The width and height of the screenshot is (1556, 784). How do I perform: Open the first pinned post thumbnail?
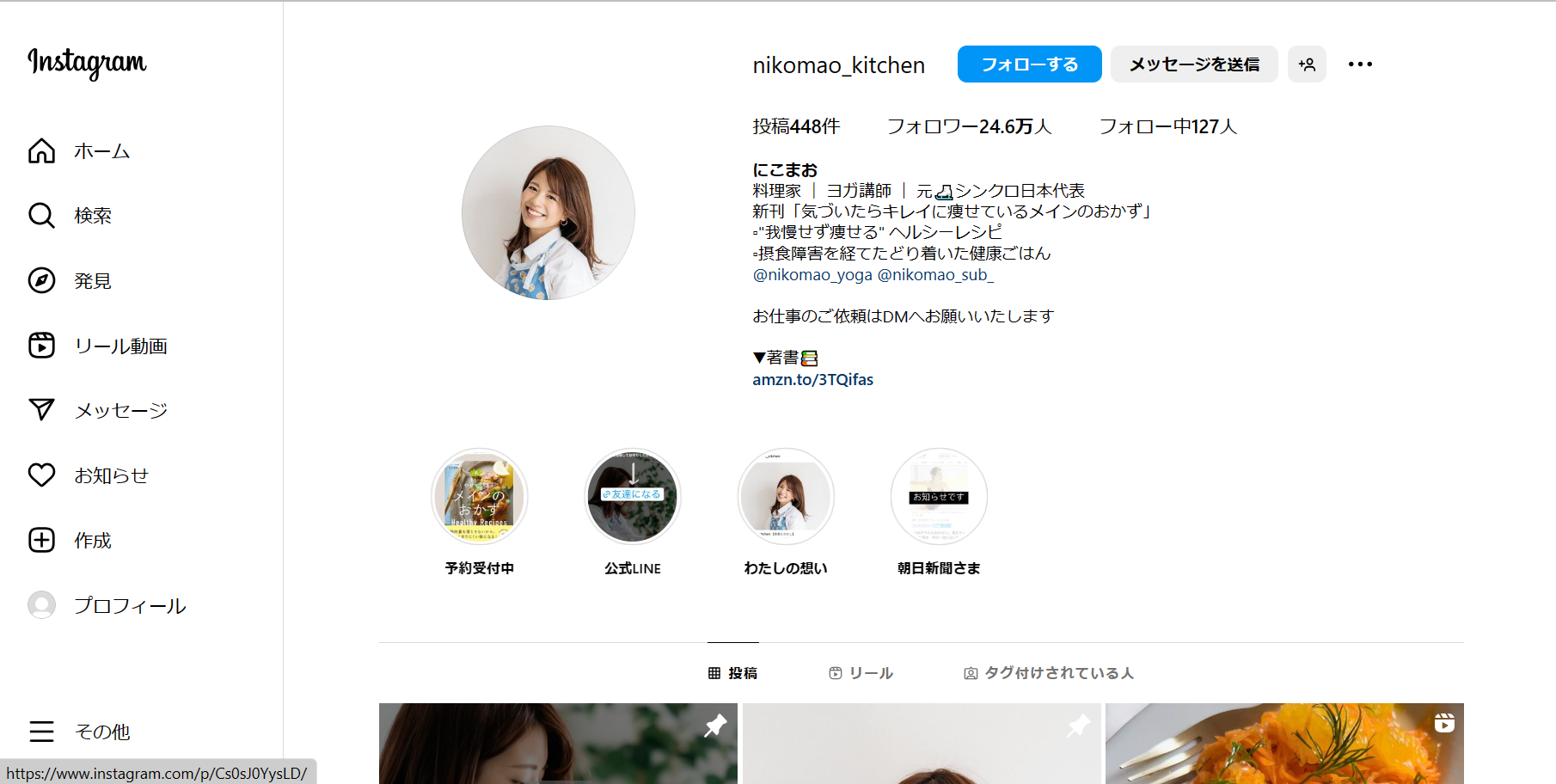(x=558, y=744)
